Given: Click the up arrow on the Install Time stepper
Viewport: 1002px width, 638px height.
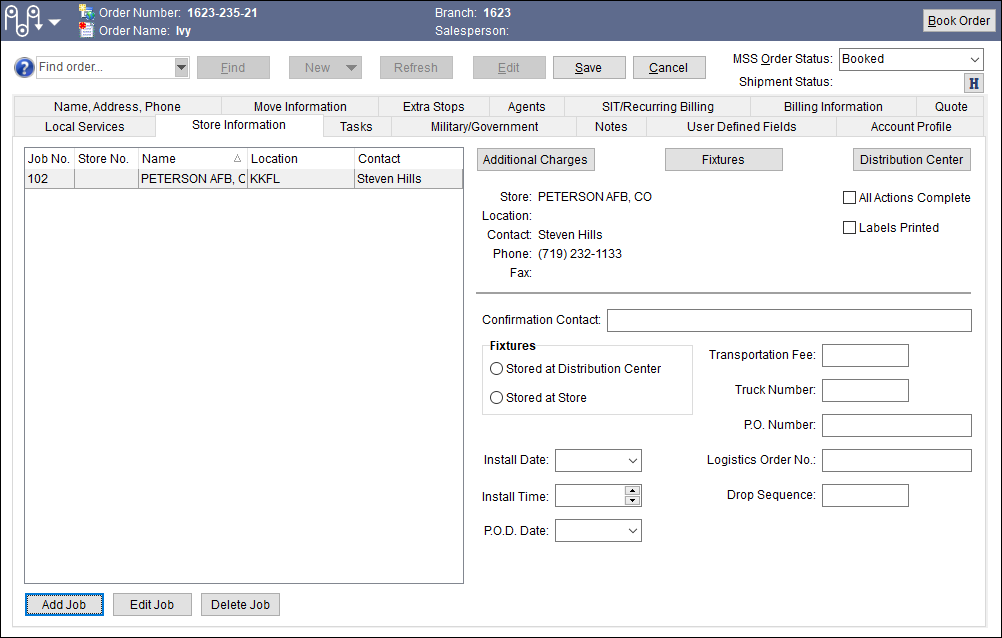Looking at the screenshot, I should pyautogui.click(x=631, y=491).
